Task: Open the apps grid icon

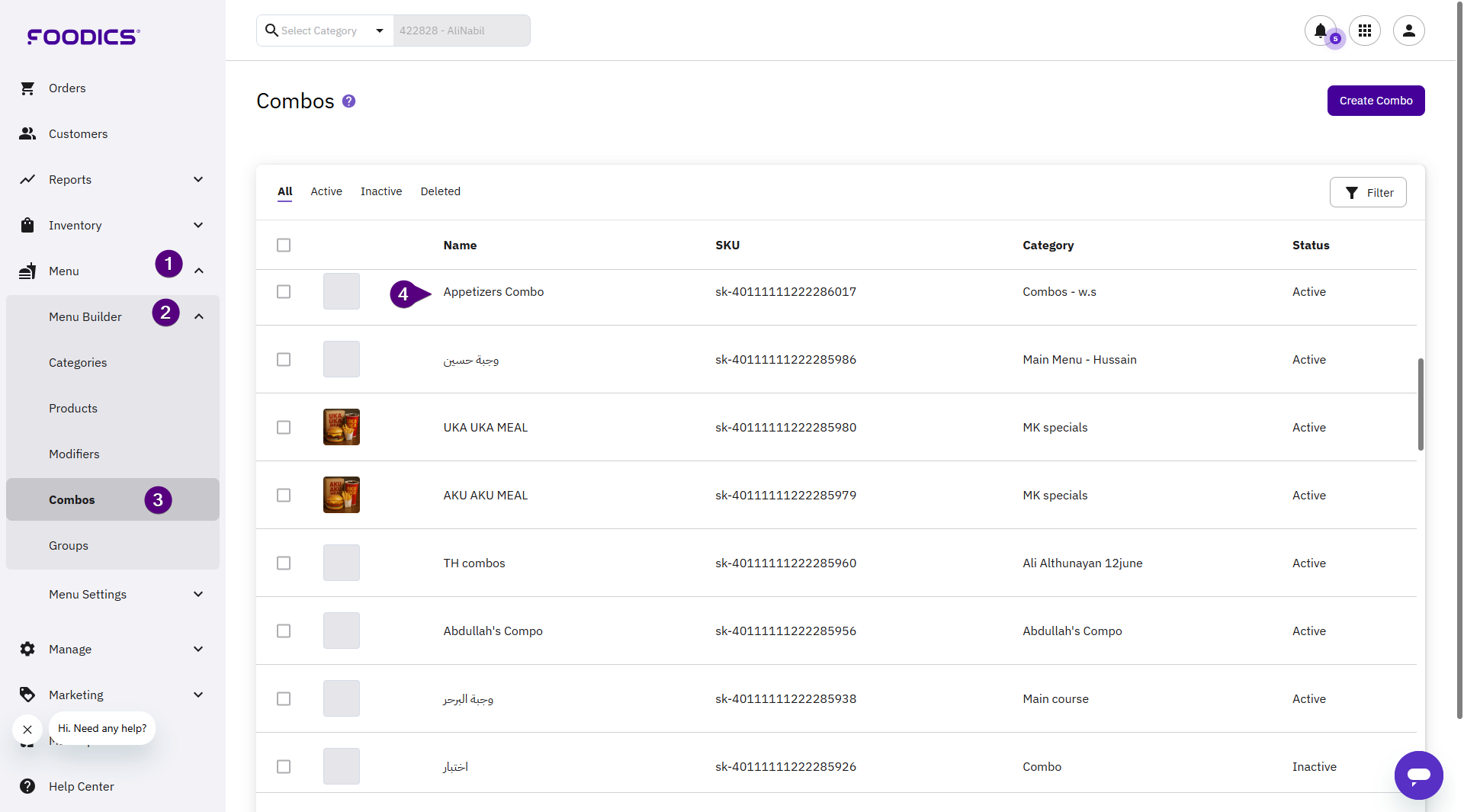Action: (x=1365, y=30)
